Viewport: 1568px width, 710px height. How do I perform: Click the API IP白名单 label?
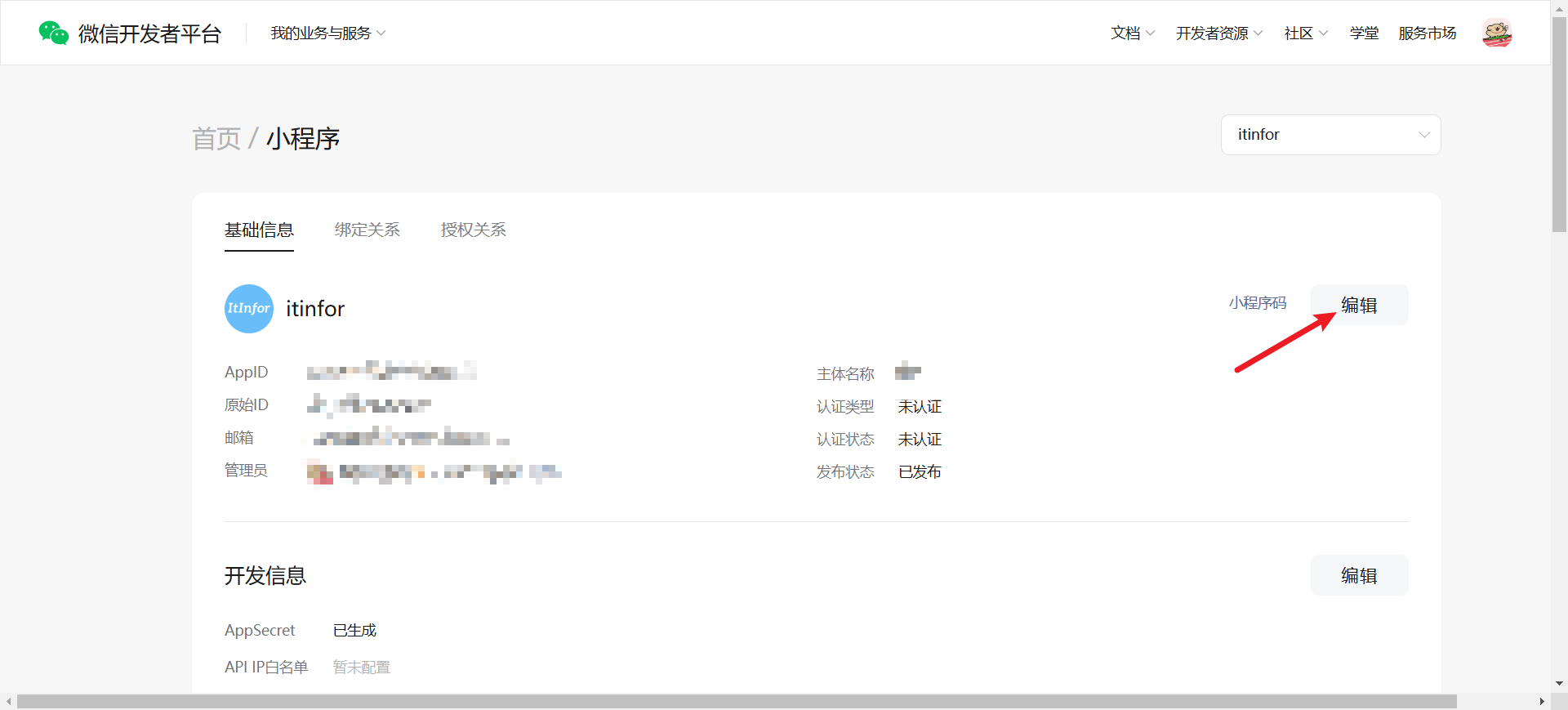266,668
